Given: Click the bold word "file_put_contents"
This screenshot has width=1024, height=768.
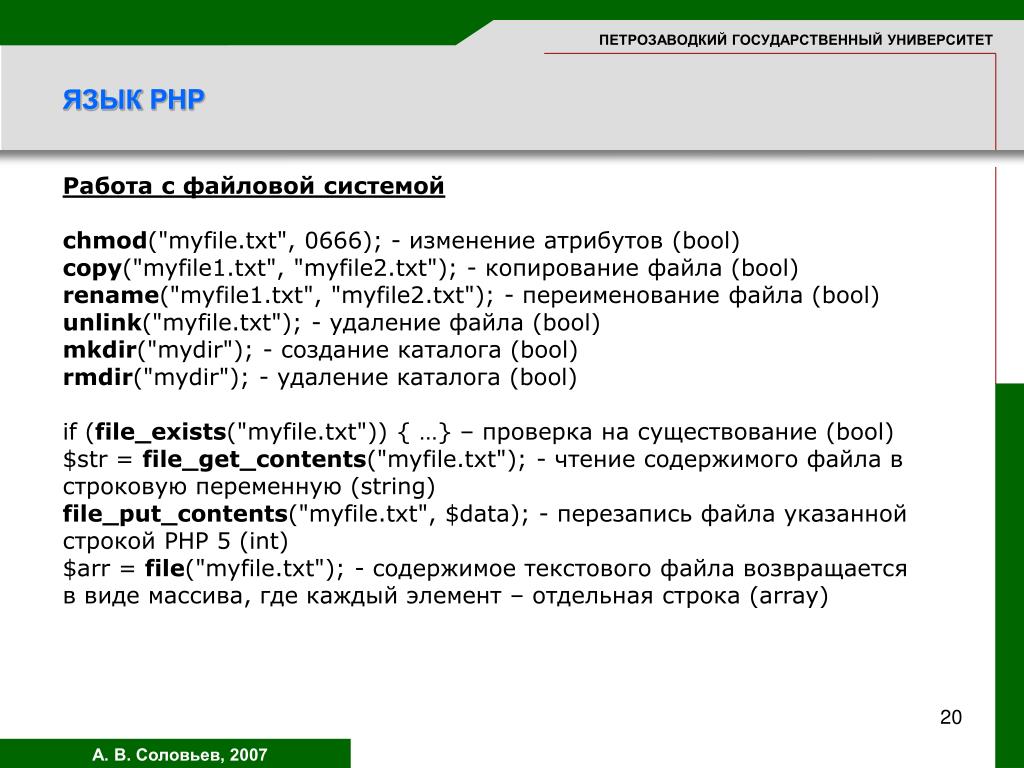Looking at the screenshot, I should pos(175,515).
